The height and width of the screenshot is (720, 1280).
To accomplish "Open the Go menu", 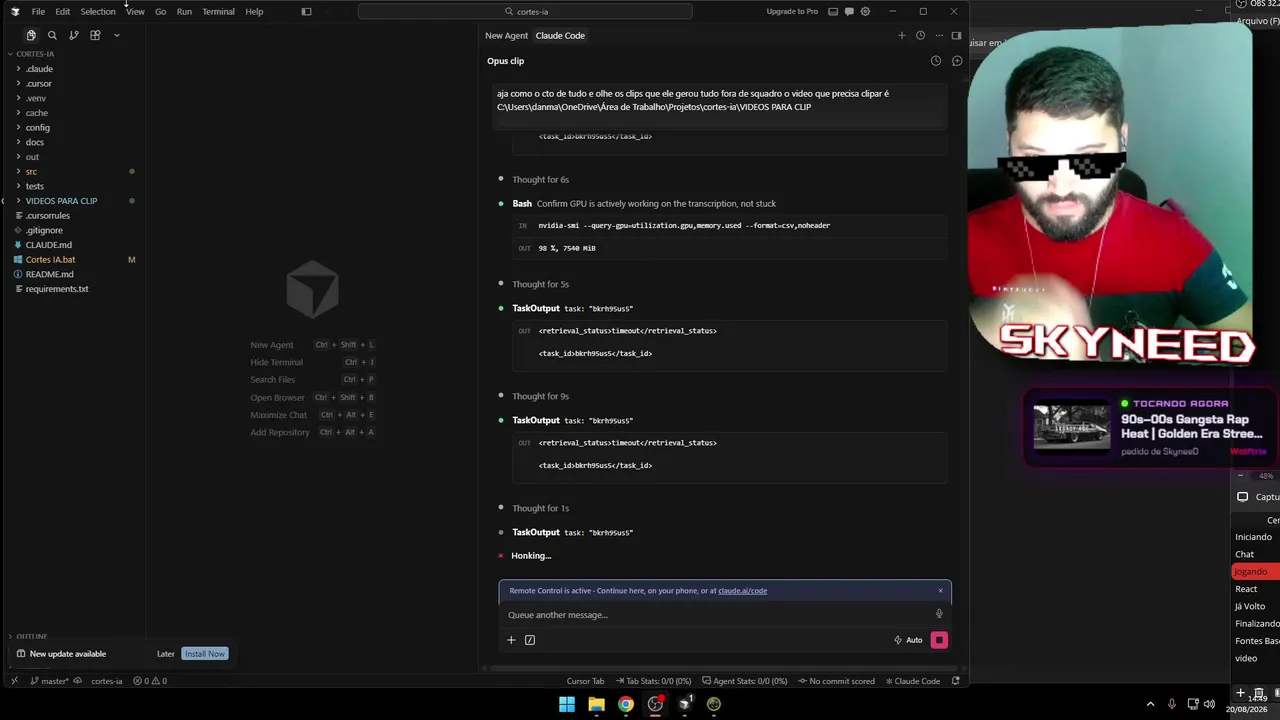I will [x=160, y=12].
